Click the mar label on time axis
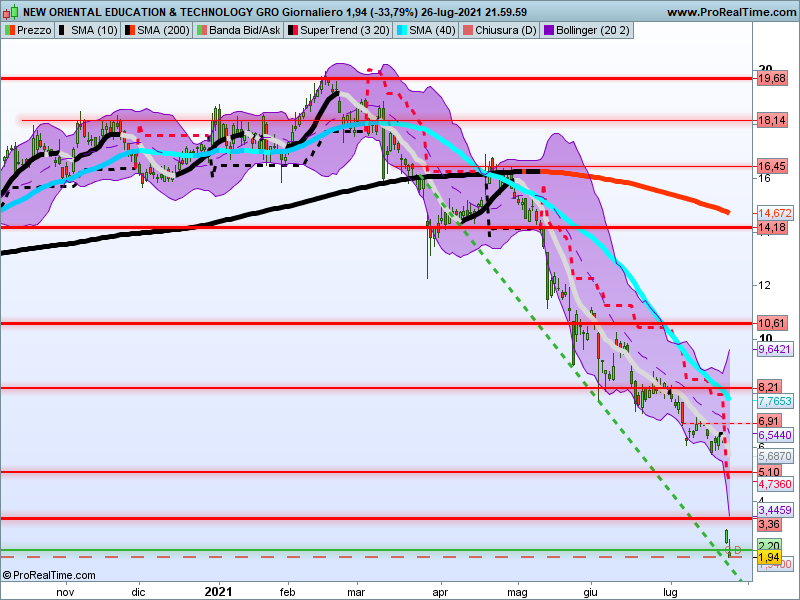The width and height of the screenshot is (800, 600). (356, 592)
